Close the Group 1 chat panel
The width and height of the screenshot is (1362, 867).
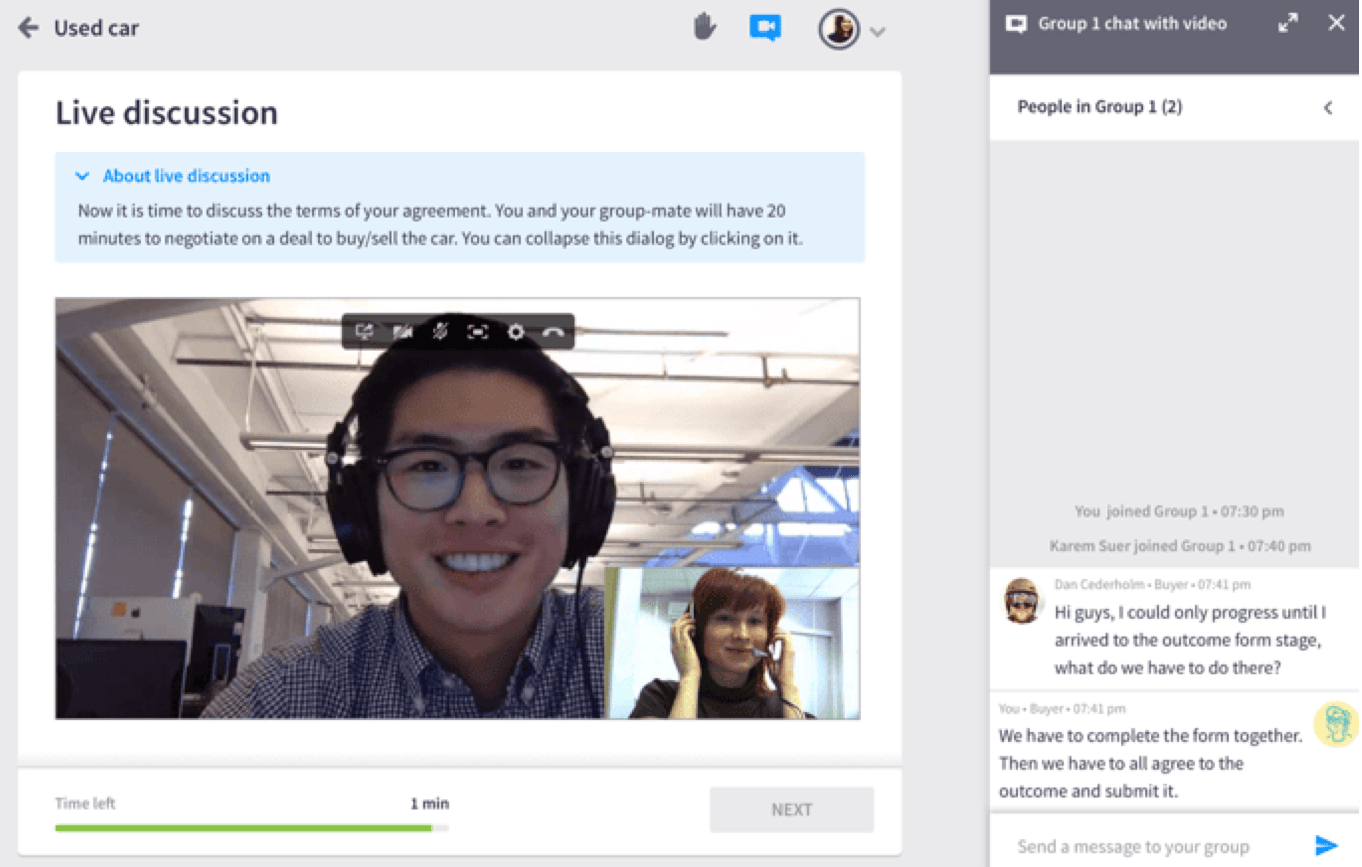[x=1336, y=23]
